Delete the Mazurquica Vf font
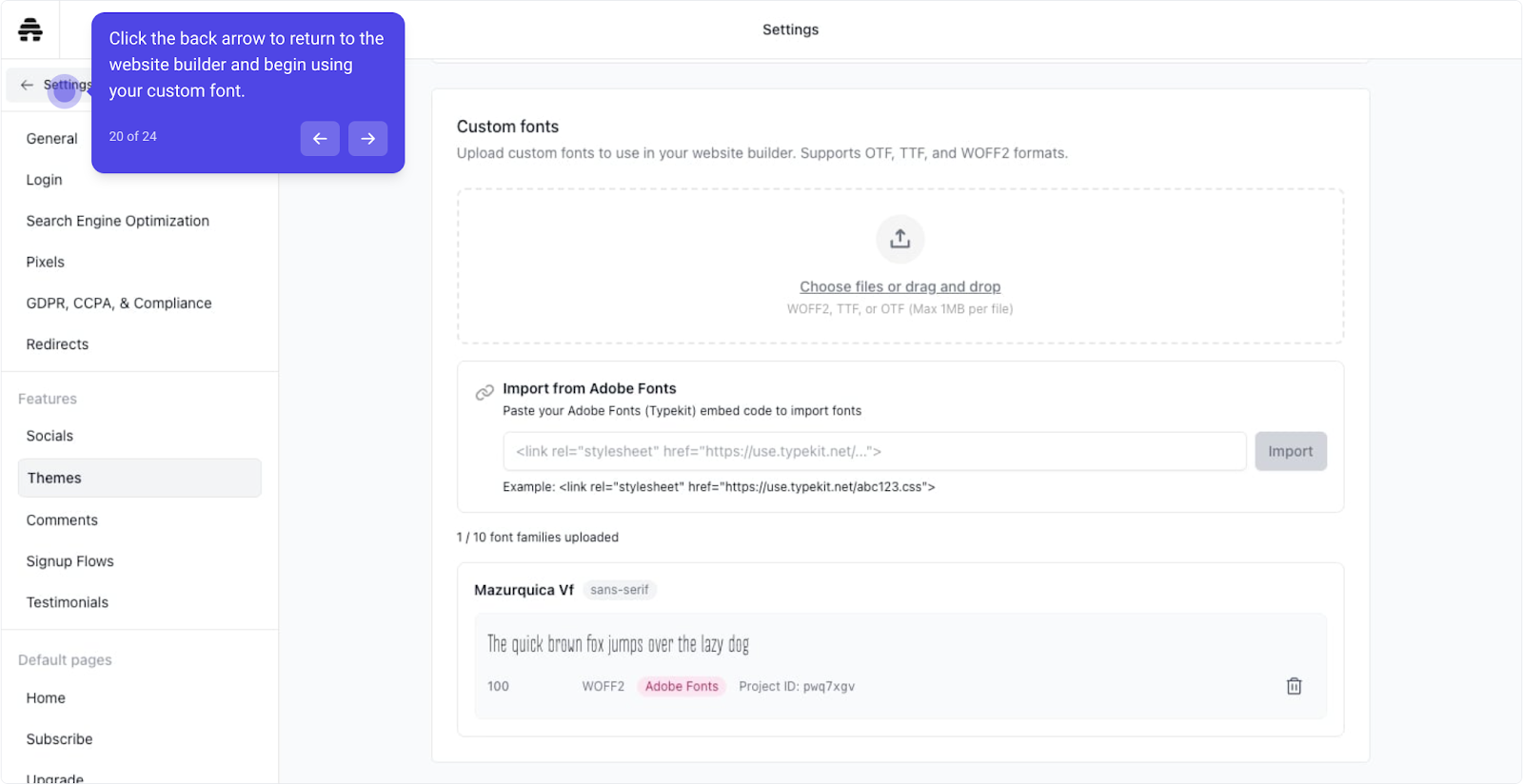The height and width of the screenshot is (784, 1523). point(1294,686)
